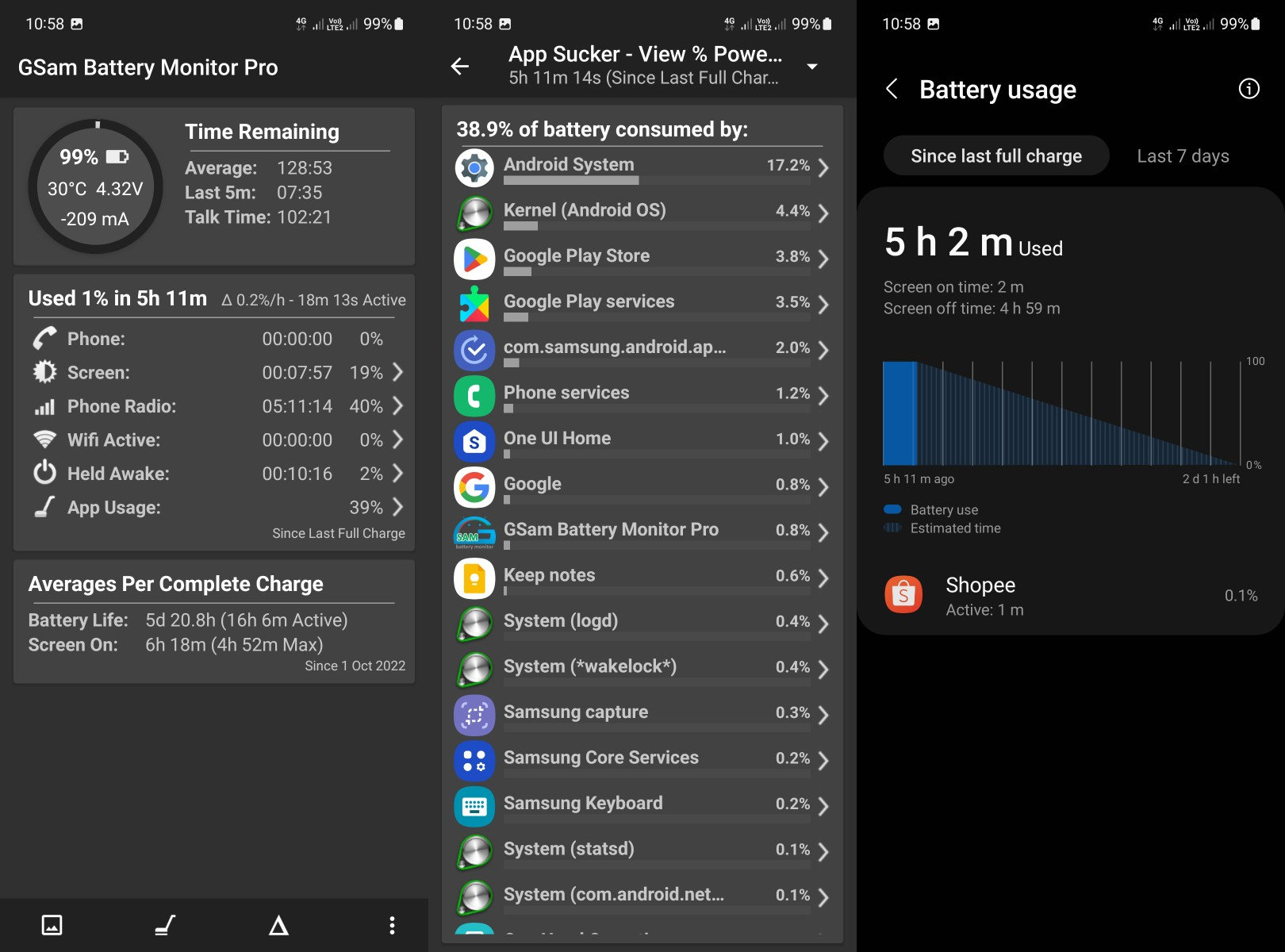The width and height of the screenshot is (1285, 952).
Task: Open the App Sucker brush icon in bottom bar
Action: (165, 925)
